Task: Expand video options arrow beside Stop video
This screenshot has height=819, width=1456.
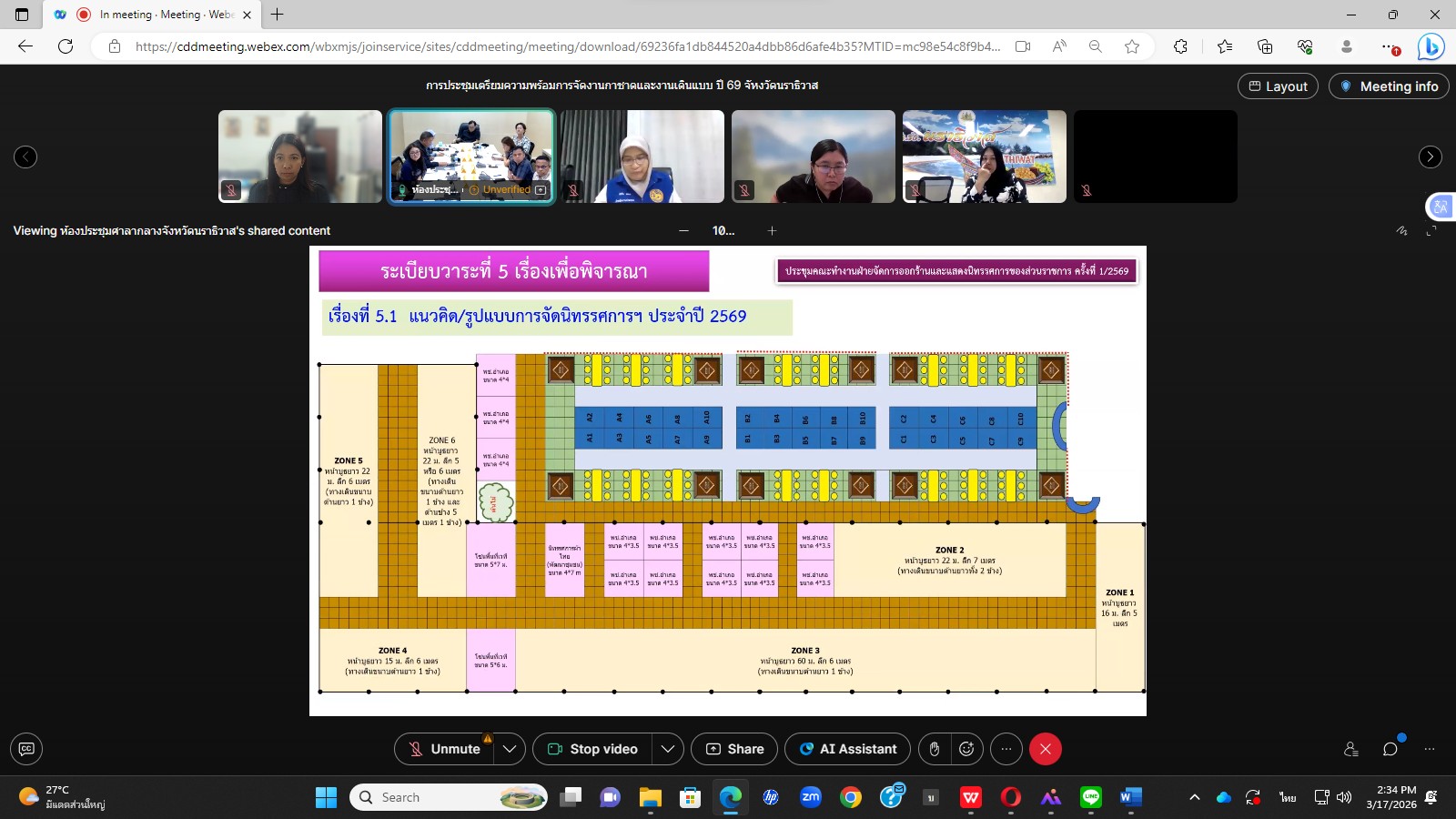Action: 668,749
